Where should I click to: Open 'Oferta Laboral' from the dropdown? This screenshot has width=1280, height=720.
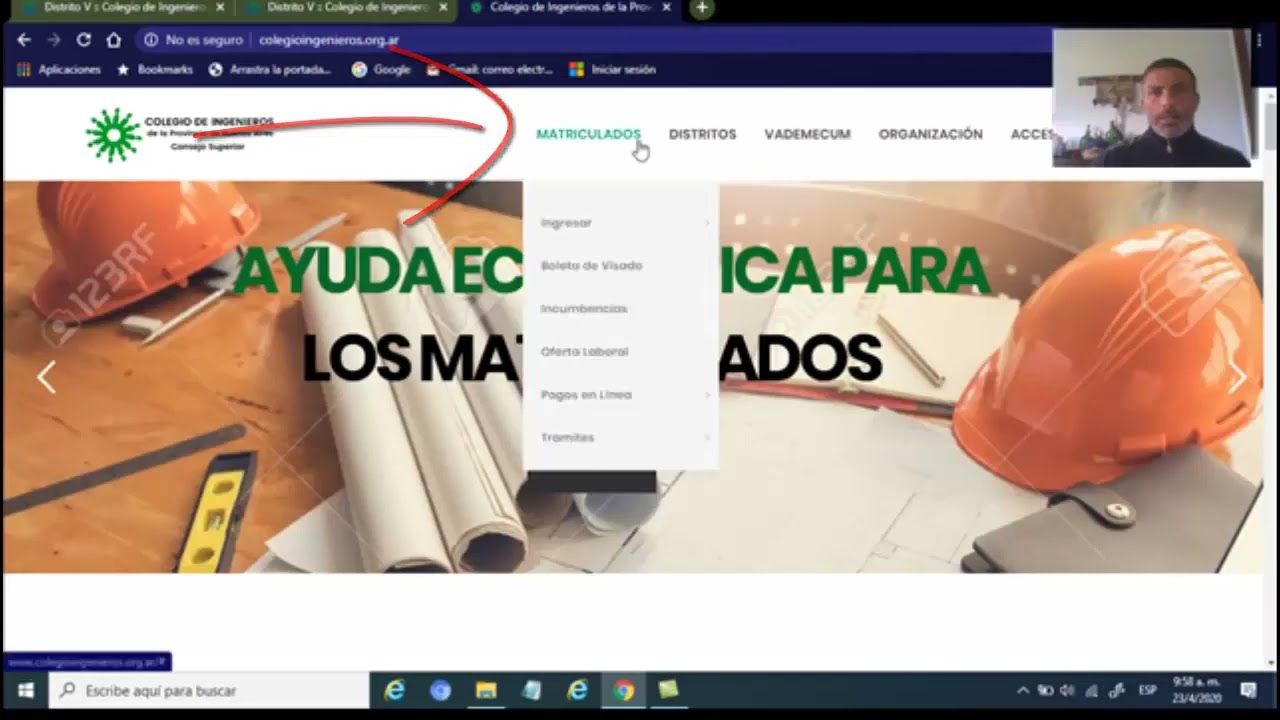pyautogui.click(x=584, y=352)
